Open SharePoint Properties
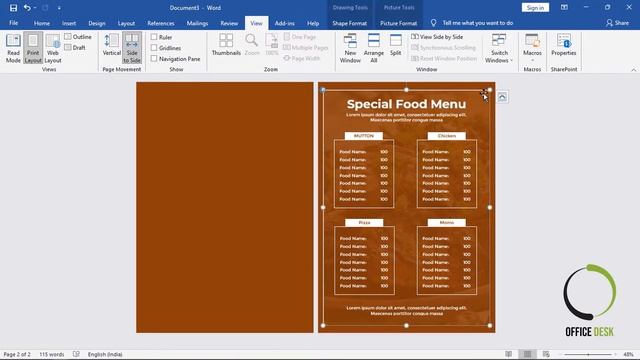Screen dimensions: 640x360 click(x=564, y=45)
